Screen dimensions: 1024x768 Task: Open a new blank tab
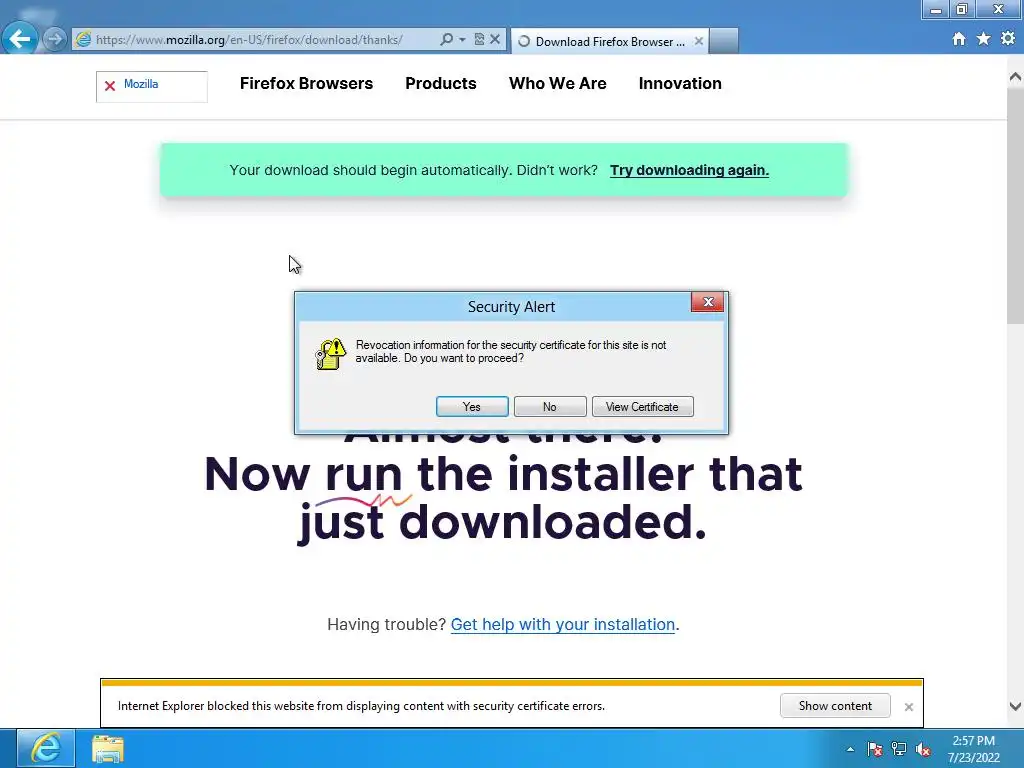coord(724,41)
